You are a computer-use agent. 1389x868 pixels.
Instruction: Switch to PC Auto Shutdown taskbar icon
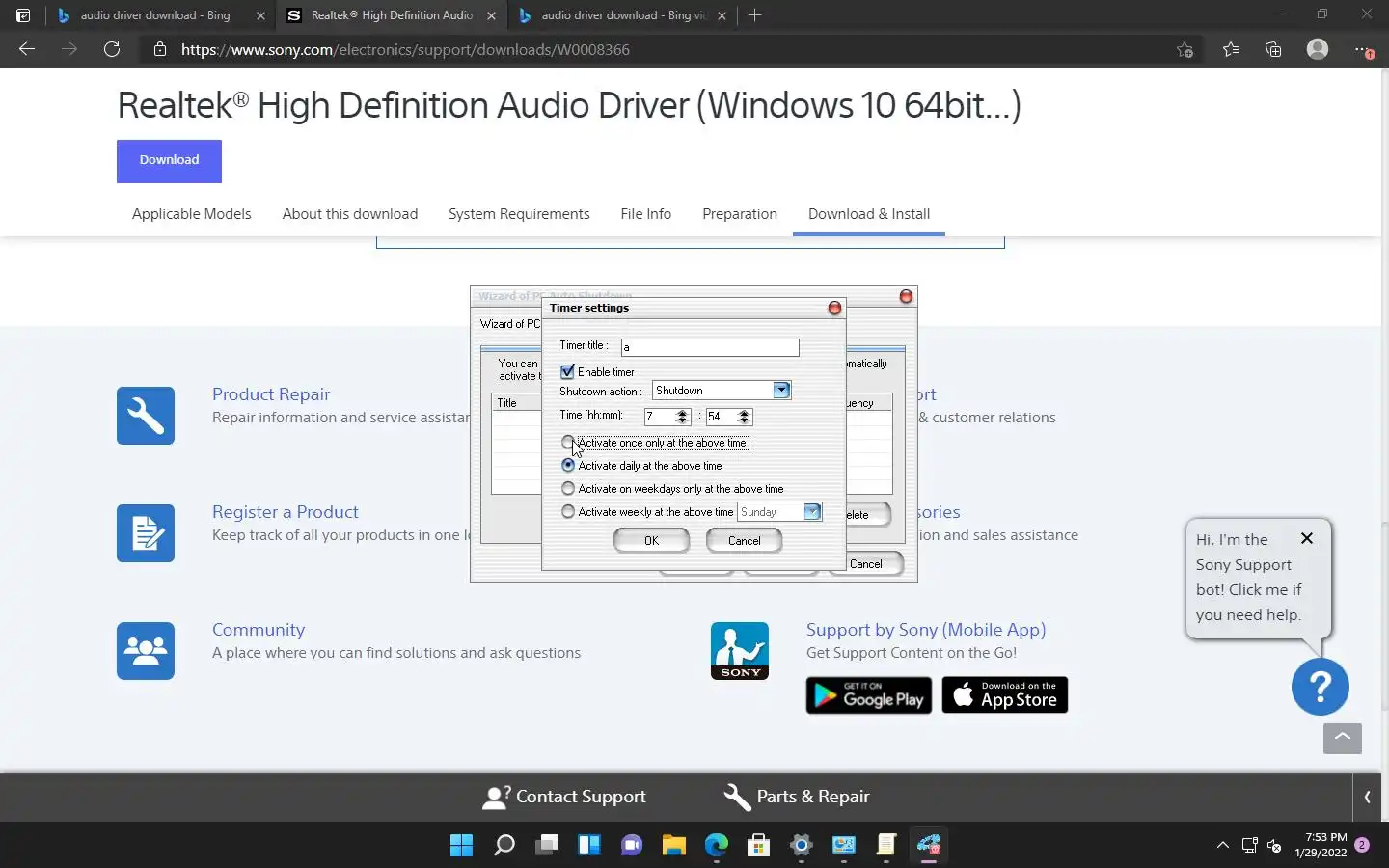pos(929,846)
